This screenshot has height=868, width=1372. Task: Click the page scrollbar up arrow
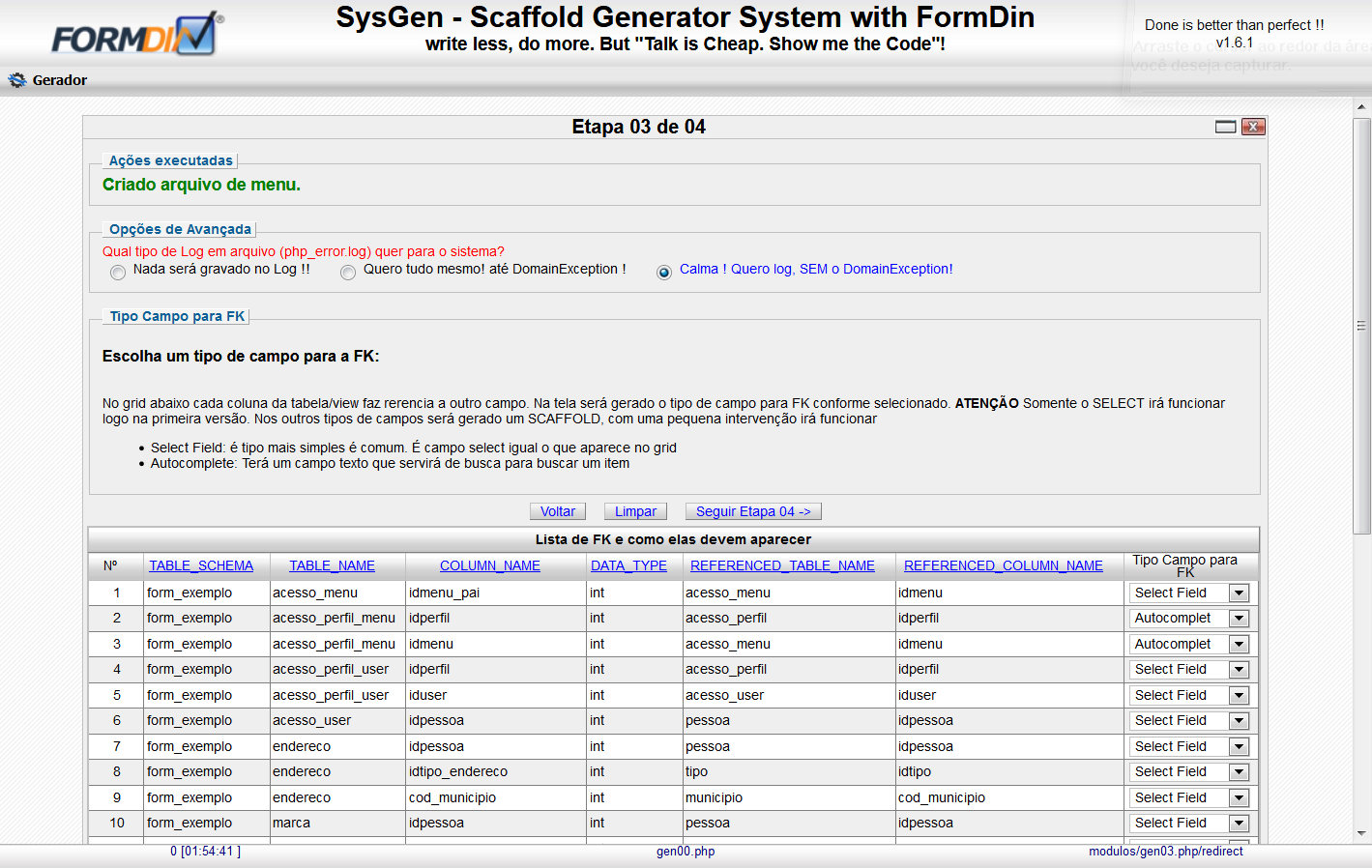(x=1362, y=106)
